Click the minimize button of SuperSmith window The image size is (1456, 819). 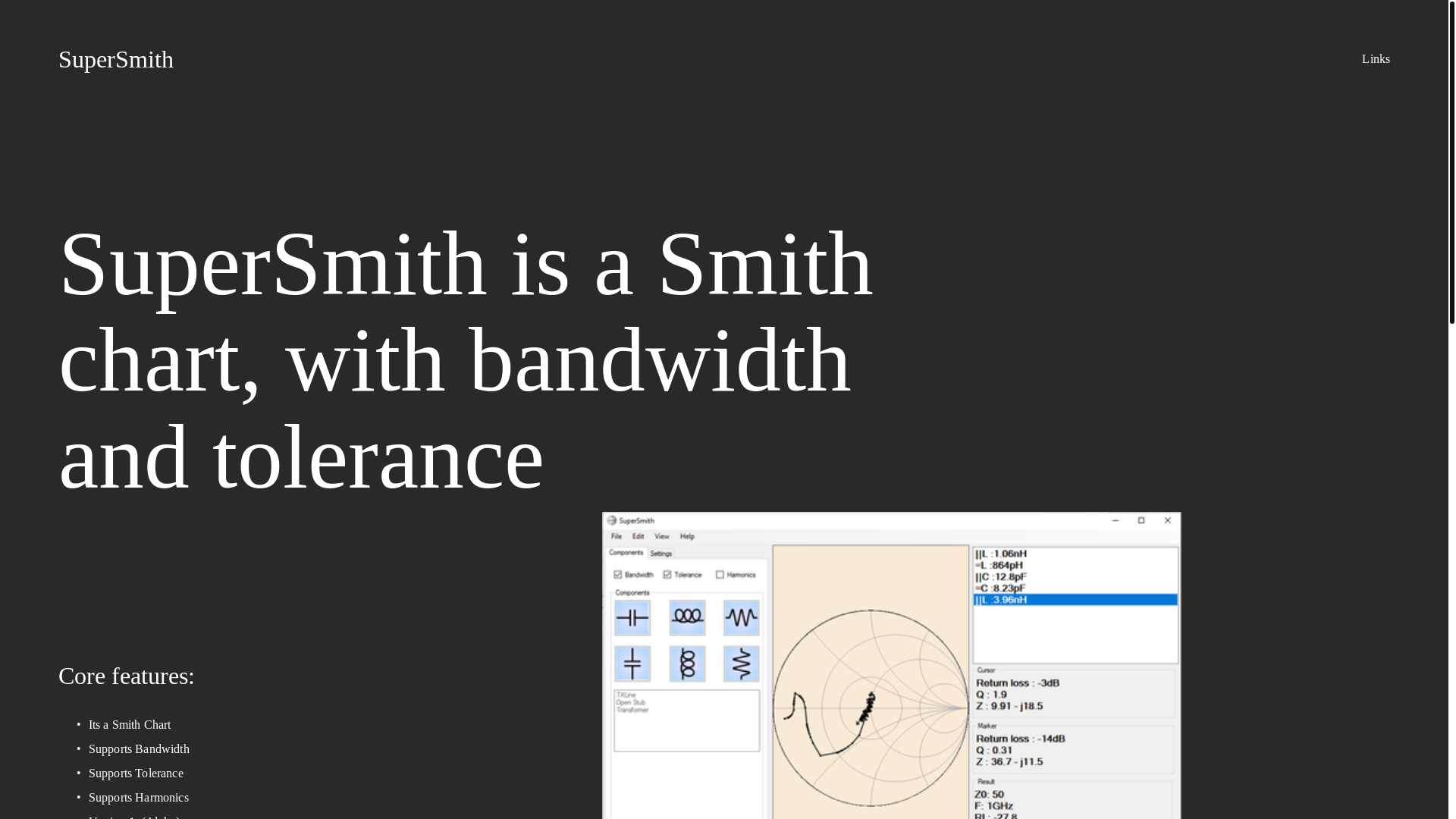[x=1116, y=520]
